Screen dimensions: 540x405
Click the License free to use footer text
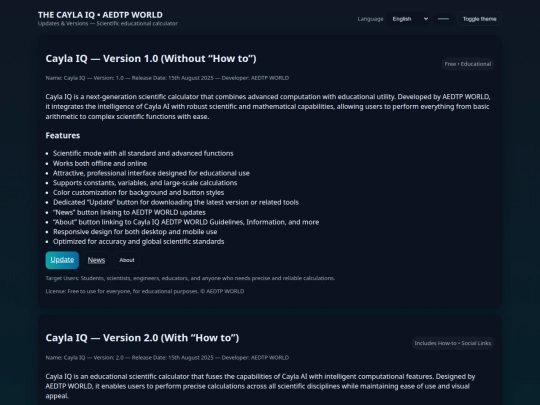145,291
